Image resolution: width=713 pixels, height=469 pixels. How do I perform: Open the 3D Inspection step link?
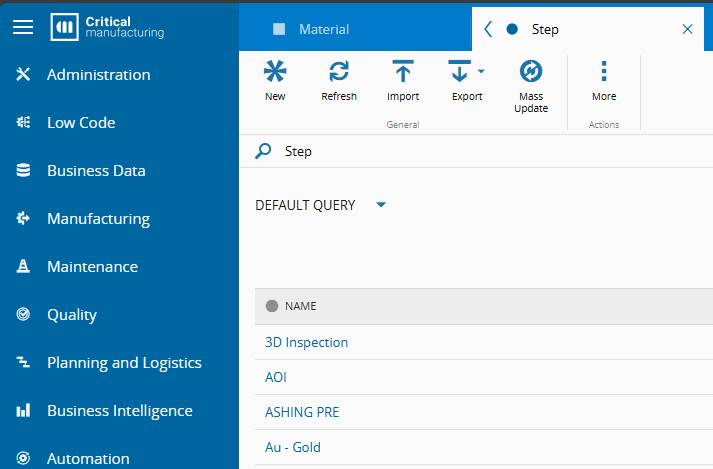pyautogui.click(x=306, y=342)
